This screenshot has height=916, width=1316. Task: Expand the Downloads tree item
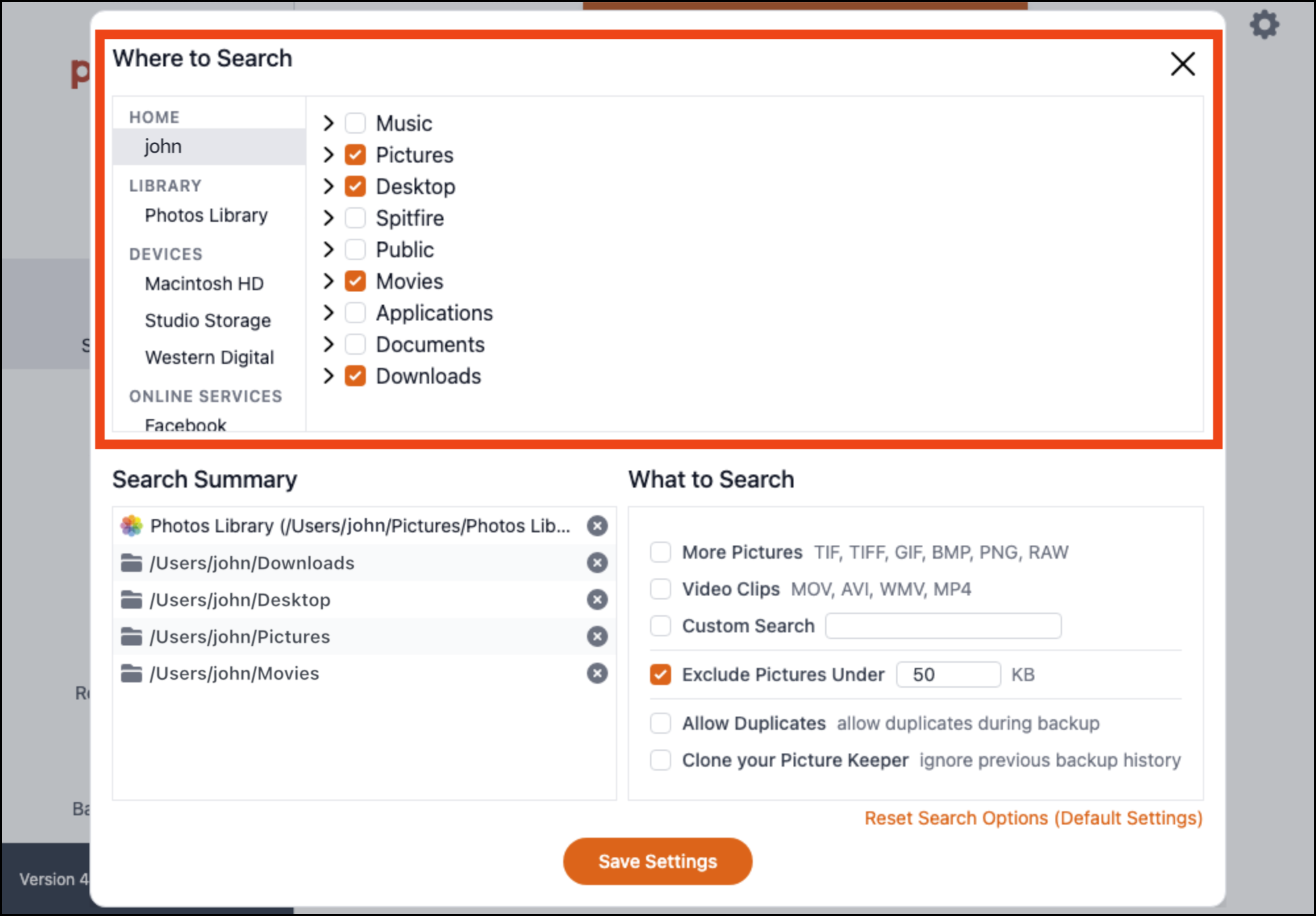[328, 376]
